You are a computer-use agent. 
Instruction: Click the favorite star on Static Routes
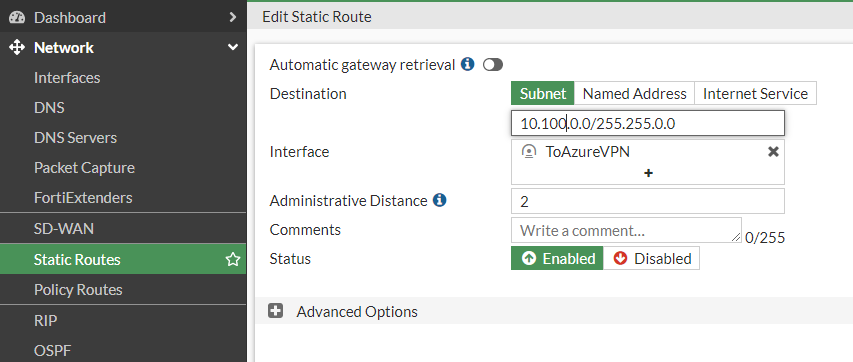point(233,259)
